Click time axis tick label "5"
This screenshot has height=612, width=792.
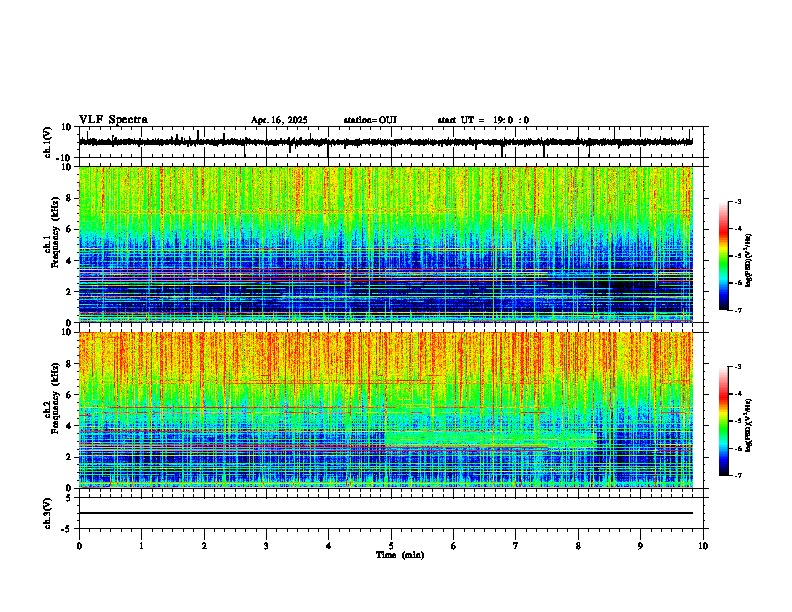point(391,546)
